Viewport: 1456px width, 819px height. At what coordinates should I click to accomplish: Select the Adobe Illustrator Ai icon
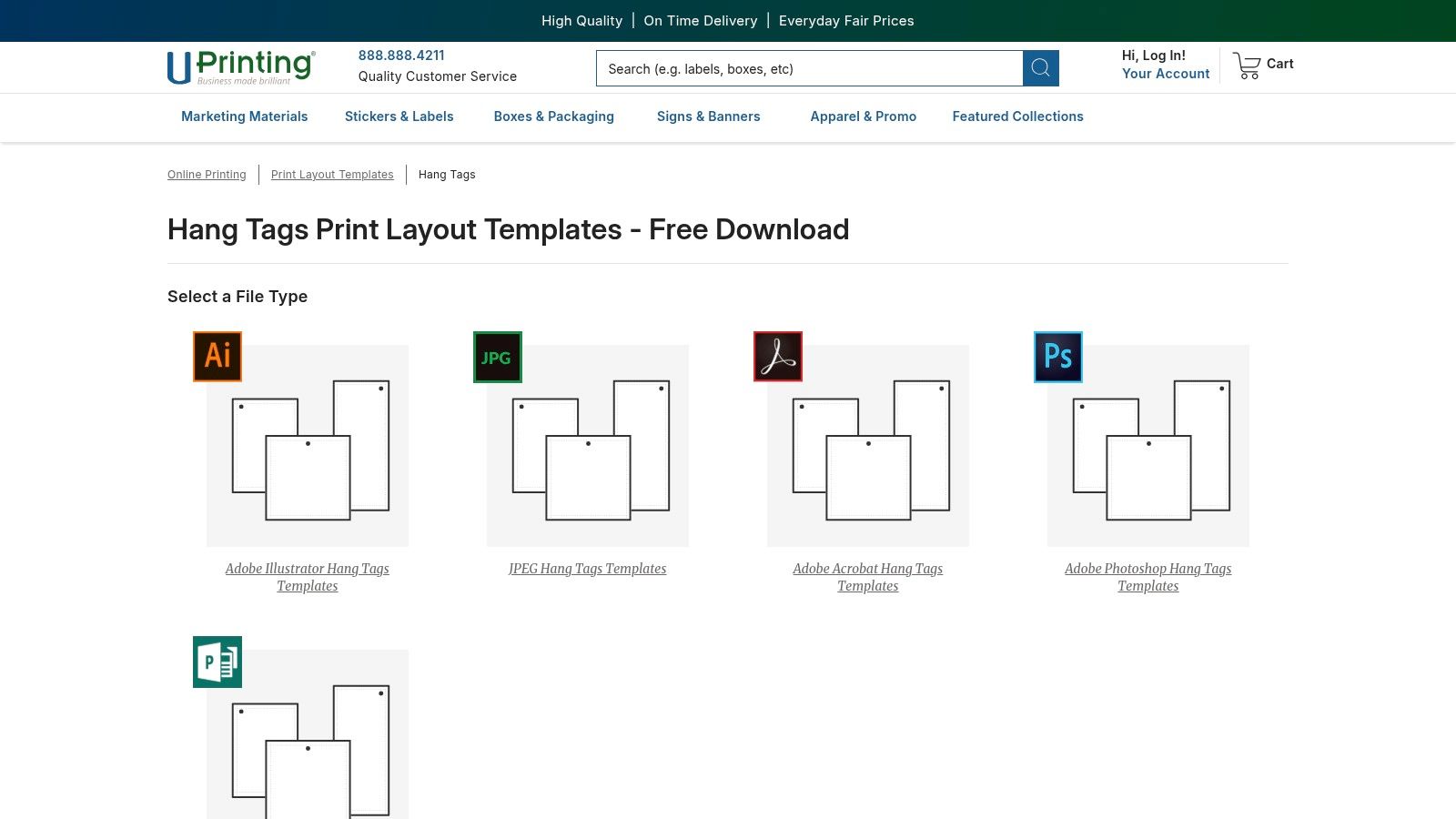click(217, 356)
